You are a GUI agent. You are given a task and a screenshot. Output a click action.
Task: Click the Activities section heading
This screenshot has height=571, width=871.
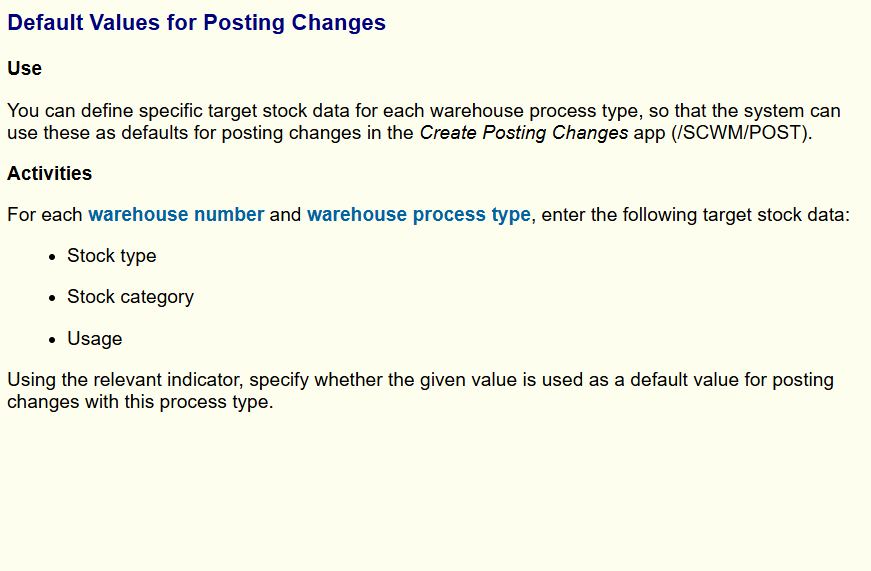49,173
